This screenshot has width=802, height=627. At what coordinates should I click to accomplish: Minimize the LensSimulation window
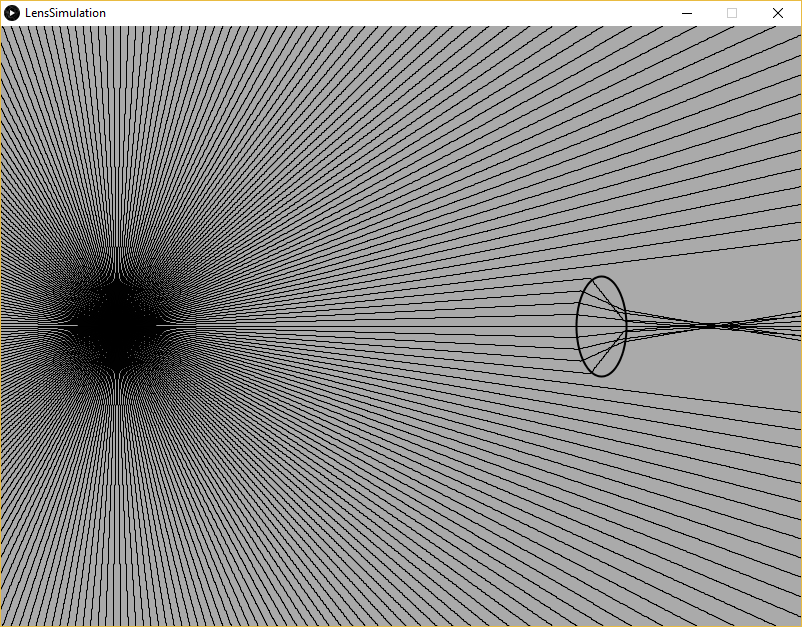tap(687, 13)
